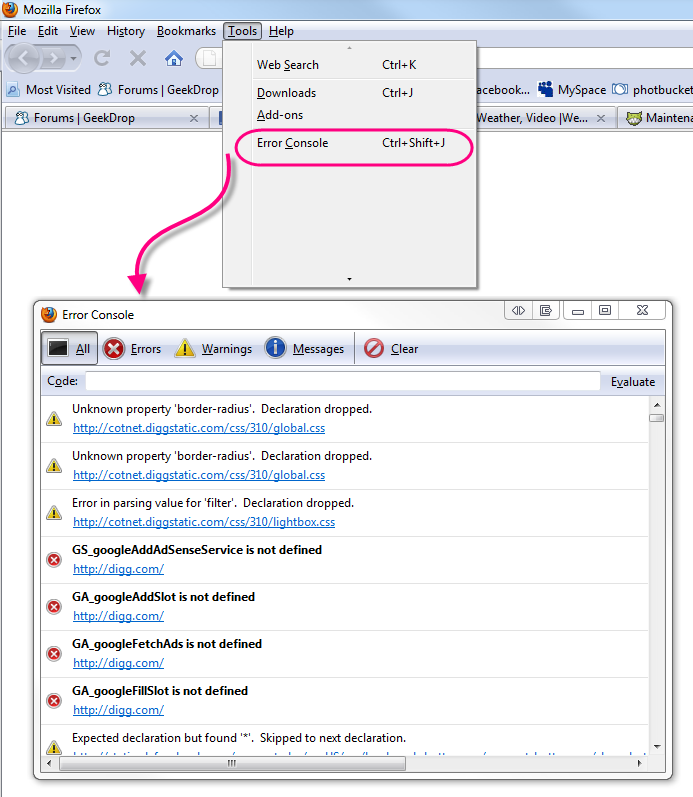Select the All filter in Error Console
The image size is (693, 797).
click(70, 349)
